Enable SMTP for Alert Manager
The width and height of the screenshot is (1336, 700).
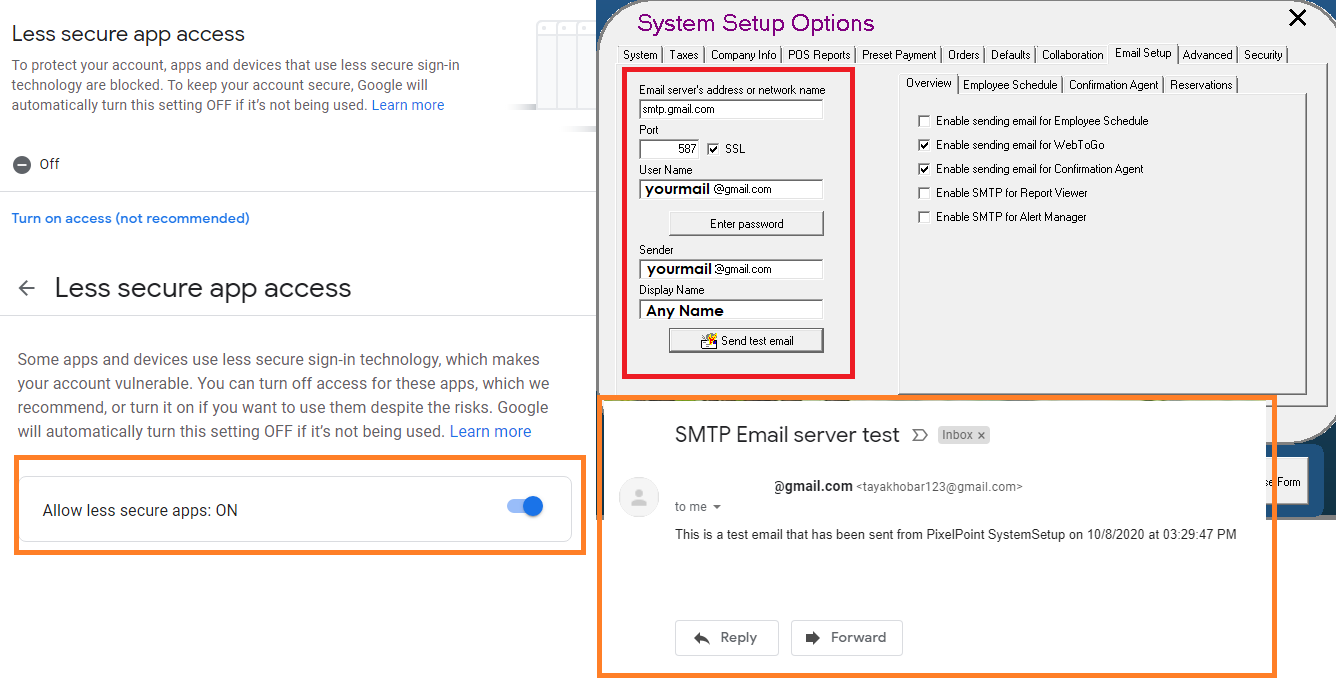point(924,217)
